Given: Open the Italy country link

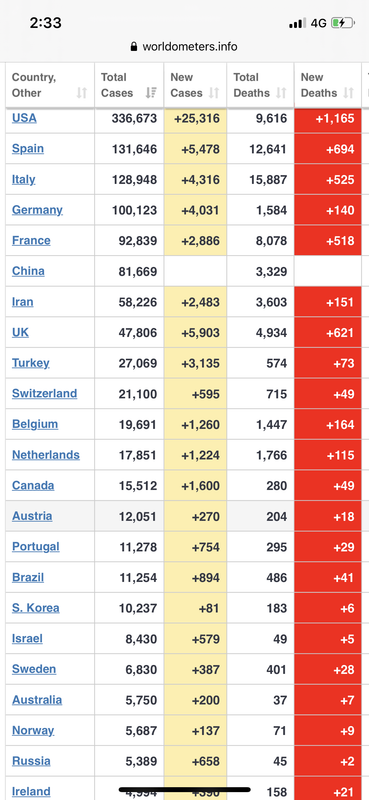Looking at the screenshot, I should pos(23,179).
